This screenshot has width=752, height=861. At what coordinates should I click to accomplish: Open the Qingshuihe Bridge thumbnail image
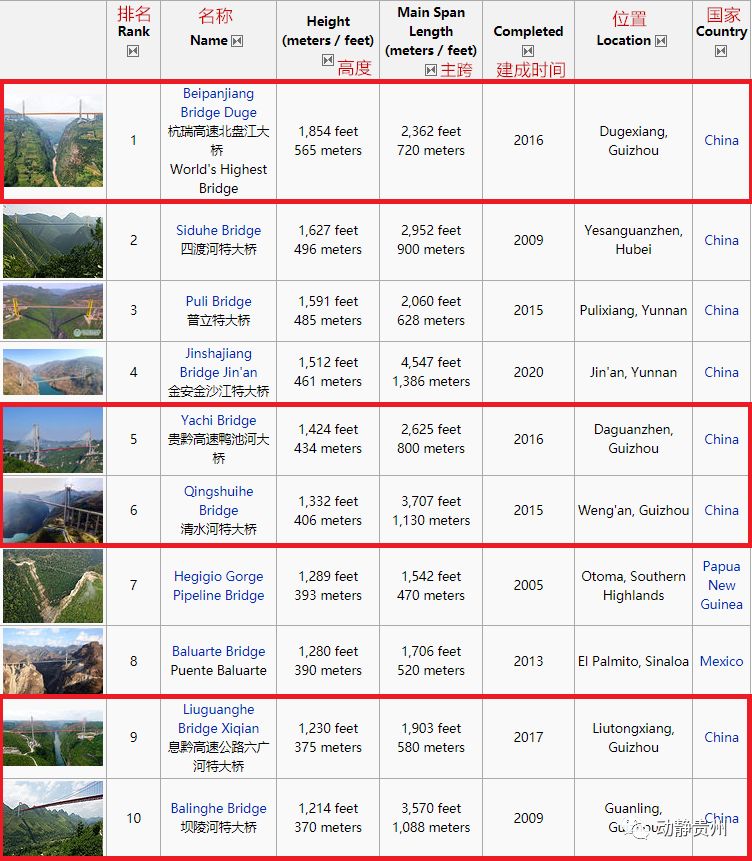tap(53, 510)
